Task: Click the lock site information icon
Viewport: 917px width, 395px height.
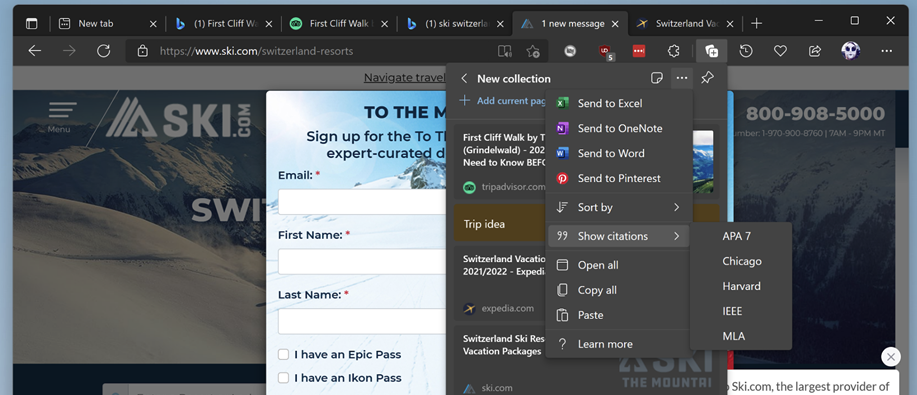Action: point(142,51)
